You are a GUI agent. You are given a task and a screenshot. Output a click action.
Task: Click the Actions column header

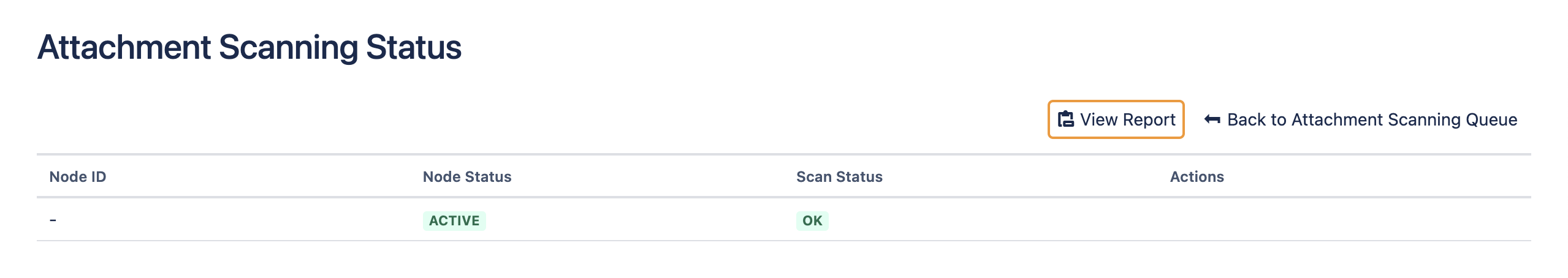[1197, 177]
